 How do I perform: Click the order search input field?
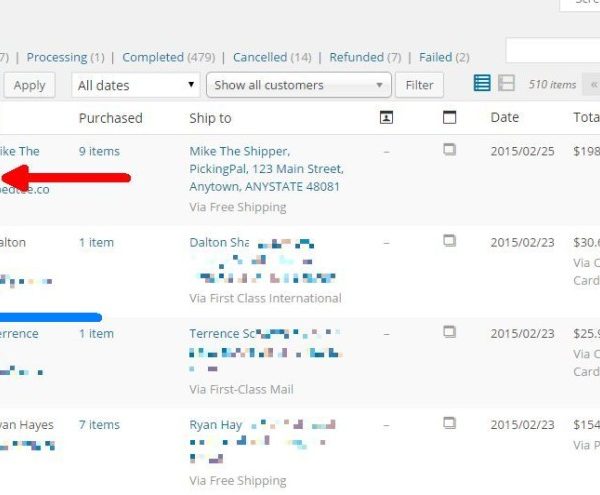pyautogui.click(x=552, y=51)
